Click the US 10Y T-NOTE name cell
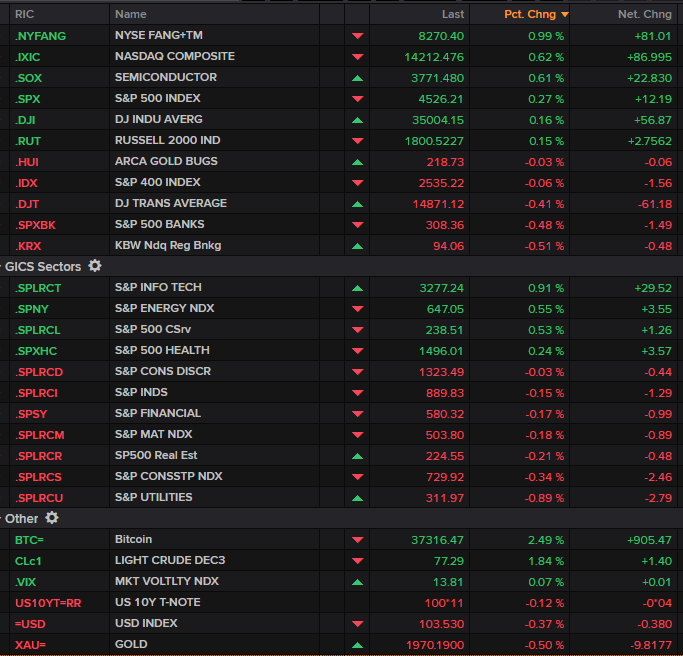 coord(158,602)
